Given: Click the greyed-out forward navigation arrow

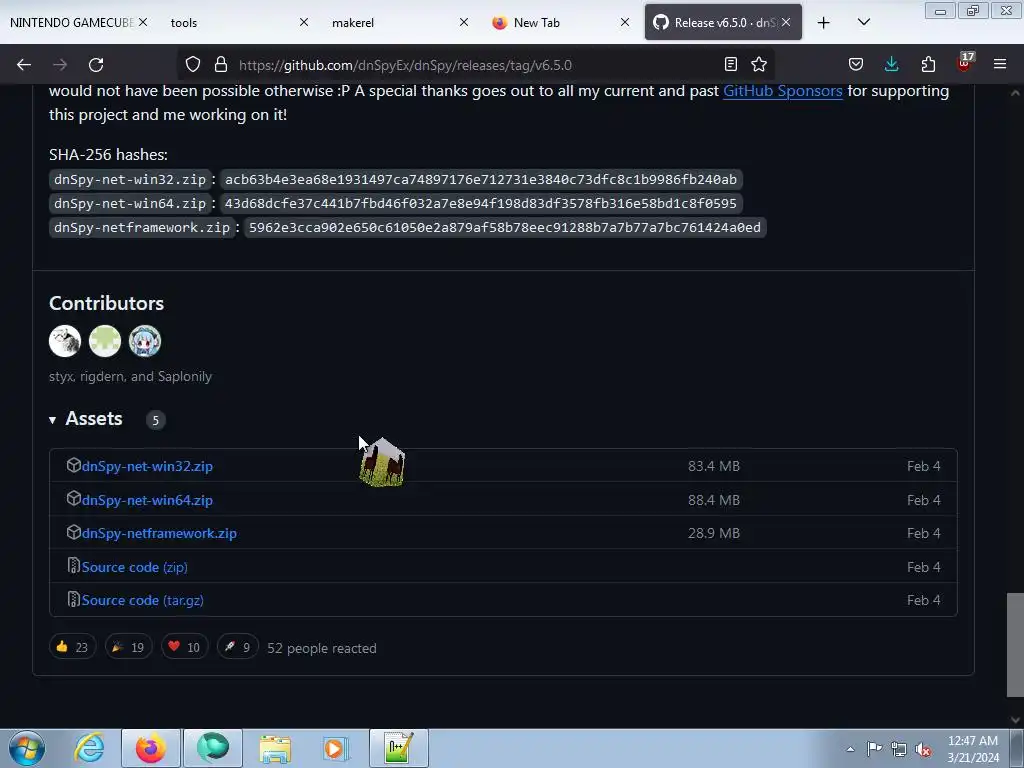Looking at the screenshot, I should click(x=60, y=65).
